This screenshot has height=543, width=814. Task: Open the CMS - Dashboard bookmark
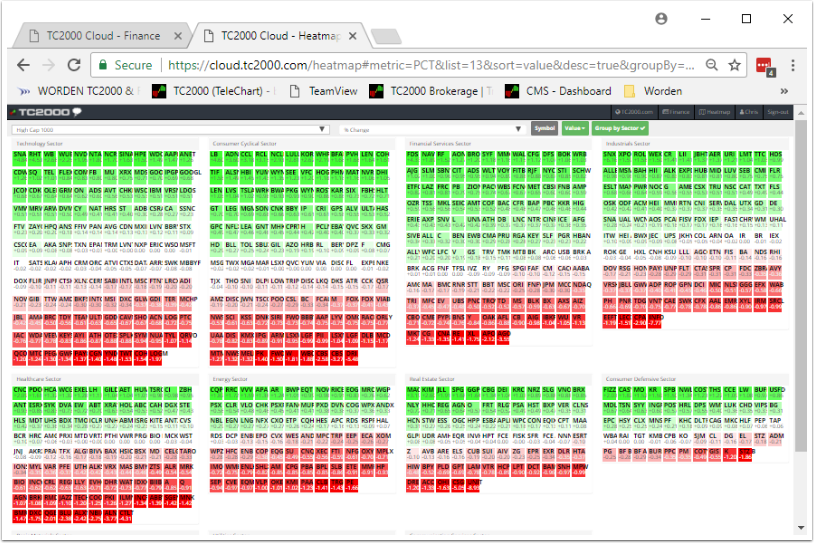pos(558,91)
